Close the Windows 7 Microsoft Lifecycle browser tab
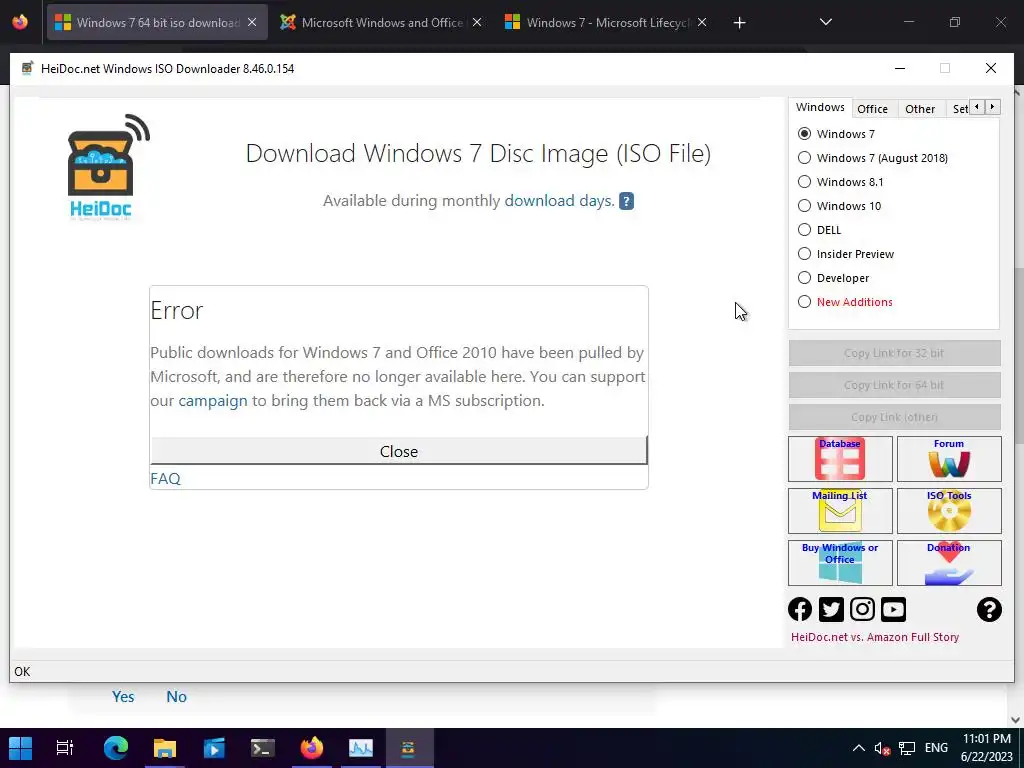This screenshot has height=768, width=1024. tap(702, 23)
